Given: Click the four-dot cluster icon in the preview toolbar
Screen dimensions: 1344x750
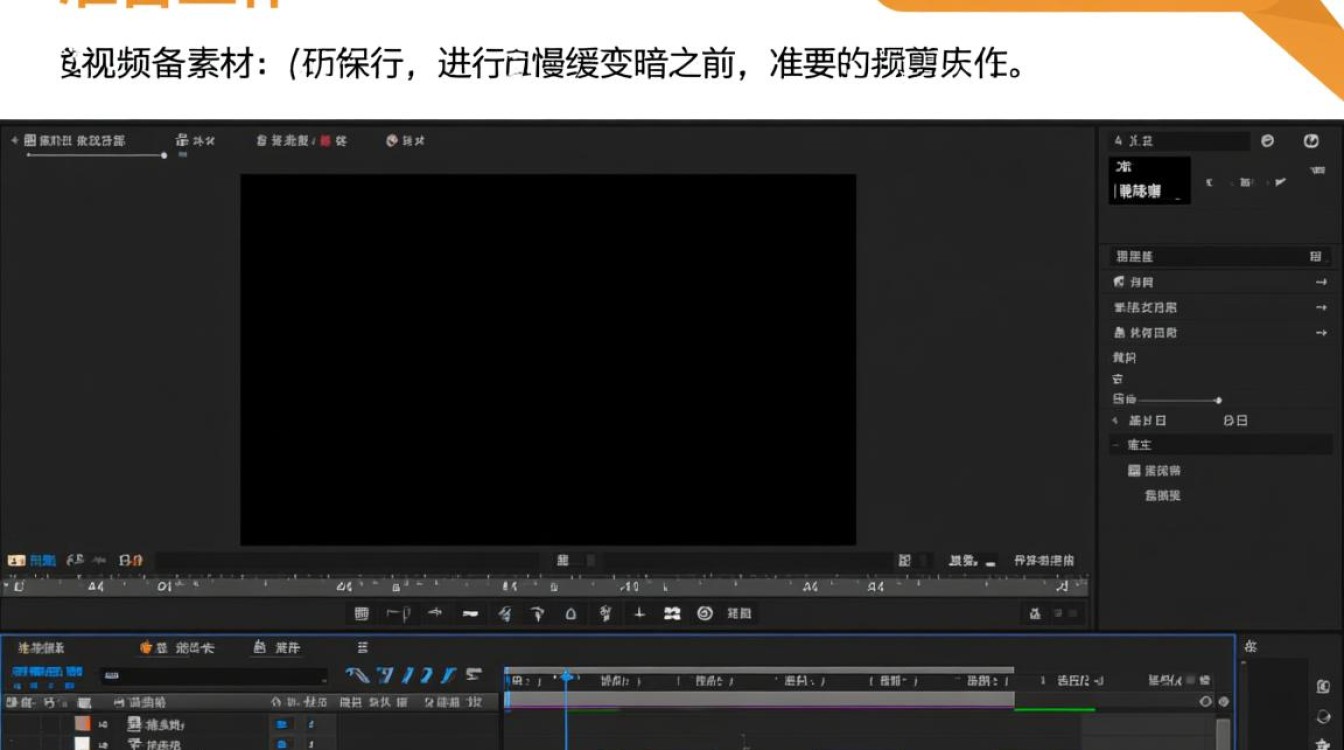Looking at the screenshot, I should pyautogui.click(x=672, y=613).
